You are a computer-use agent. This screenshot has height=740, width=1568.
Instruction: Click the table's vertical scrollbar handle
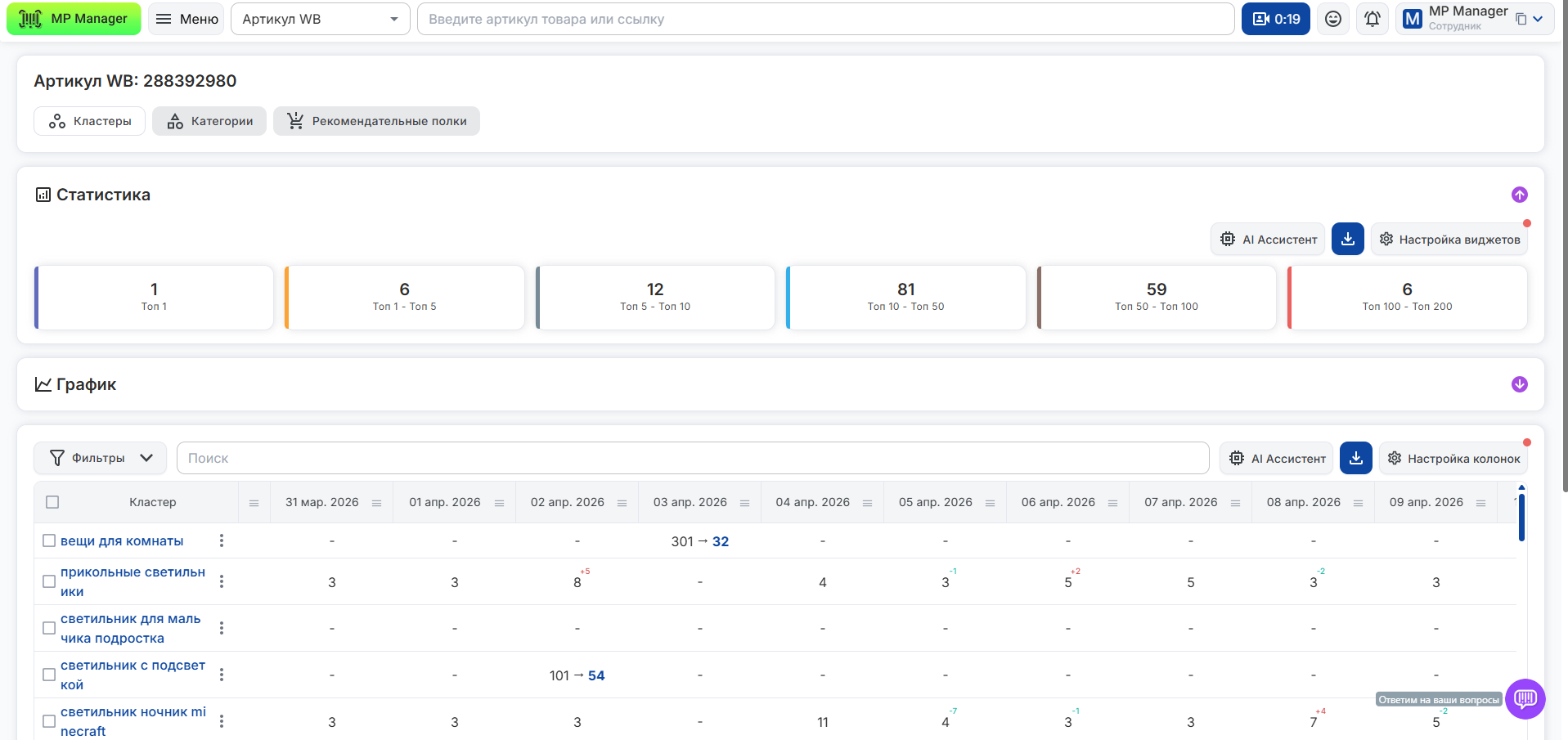click(x=1521, y=517)
